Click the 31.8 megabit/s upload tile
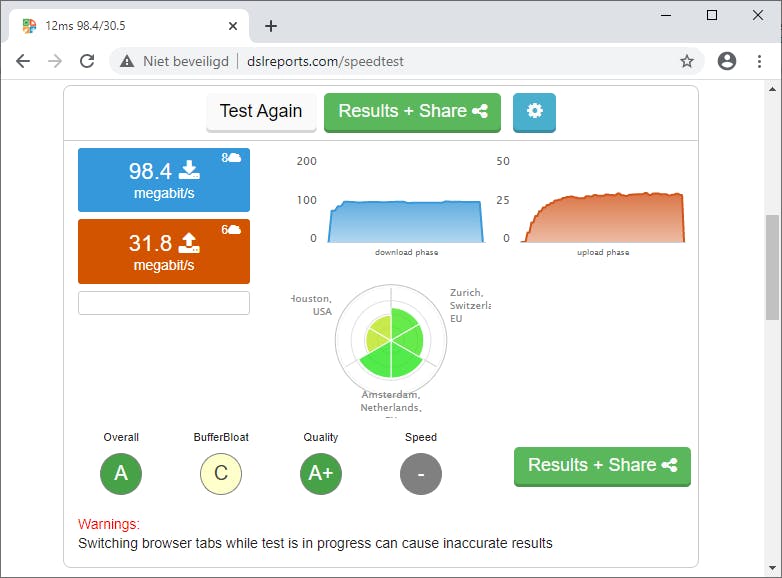This screenshot has width=782, height=578. [164, 251]
